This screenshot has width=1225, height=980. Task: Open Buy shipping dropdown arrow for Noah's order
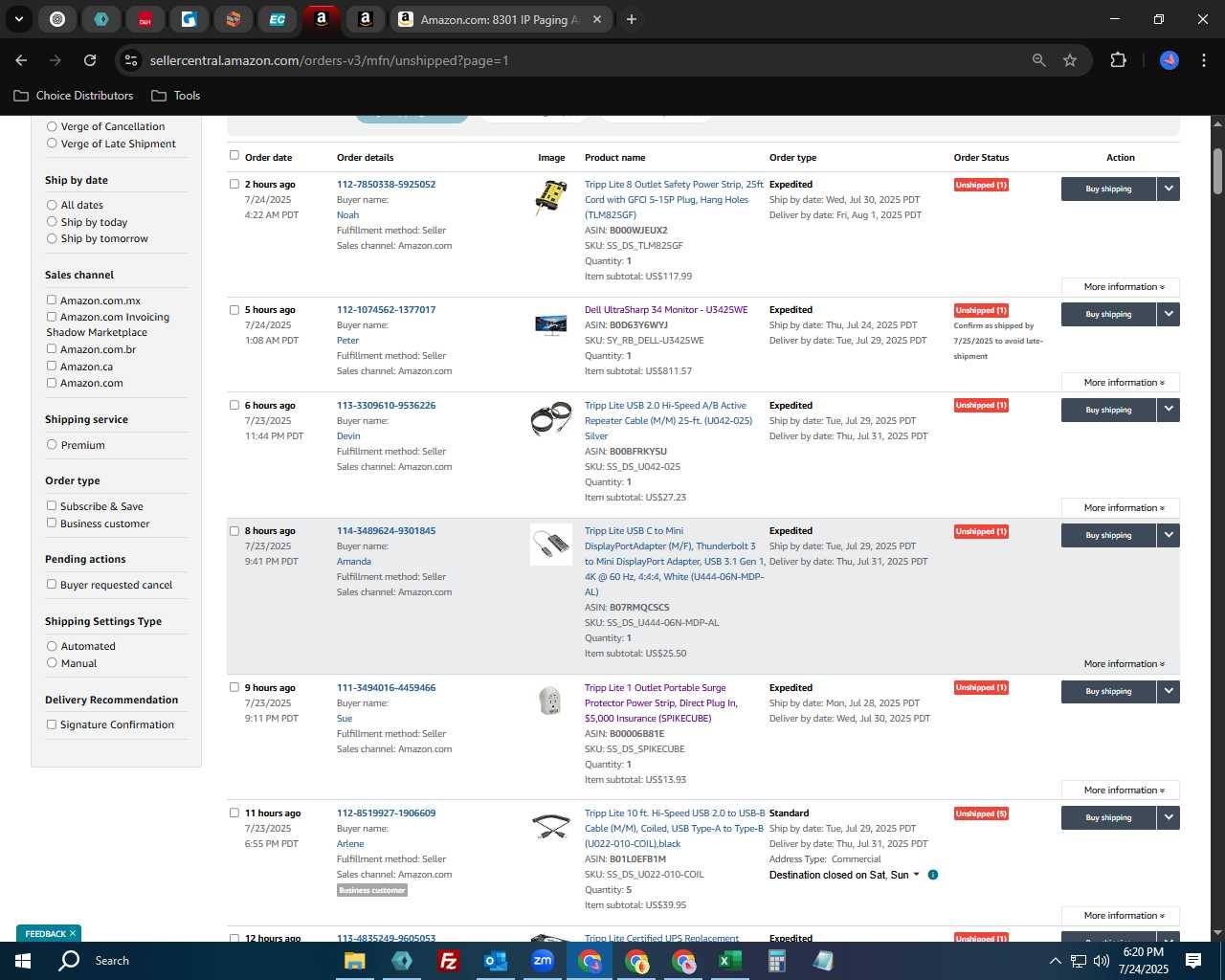[x=1169, y=189]
